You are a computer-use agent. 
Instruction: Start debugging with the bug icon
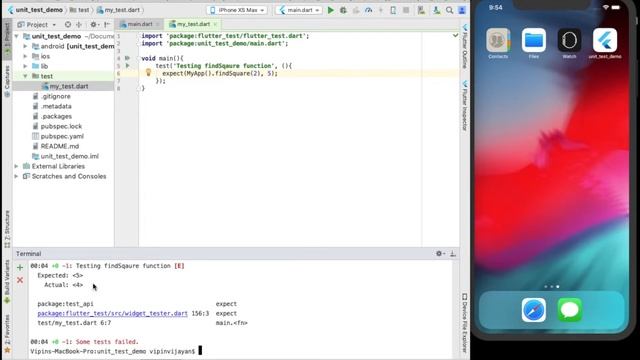(343, 10)
